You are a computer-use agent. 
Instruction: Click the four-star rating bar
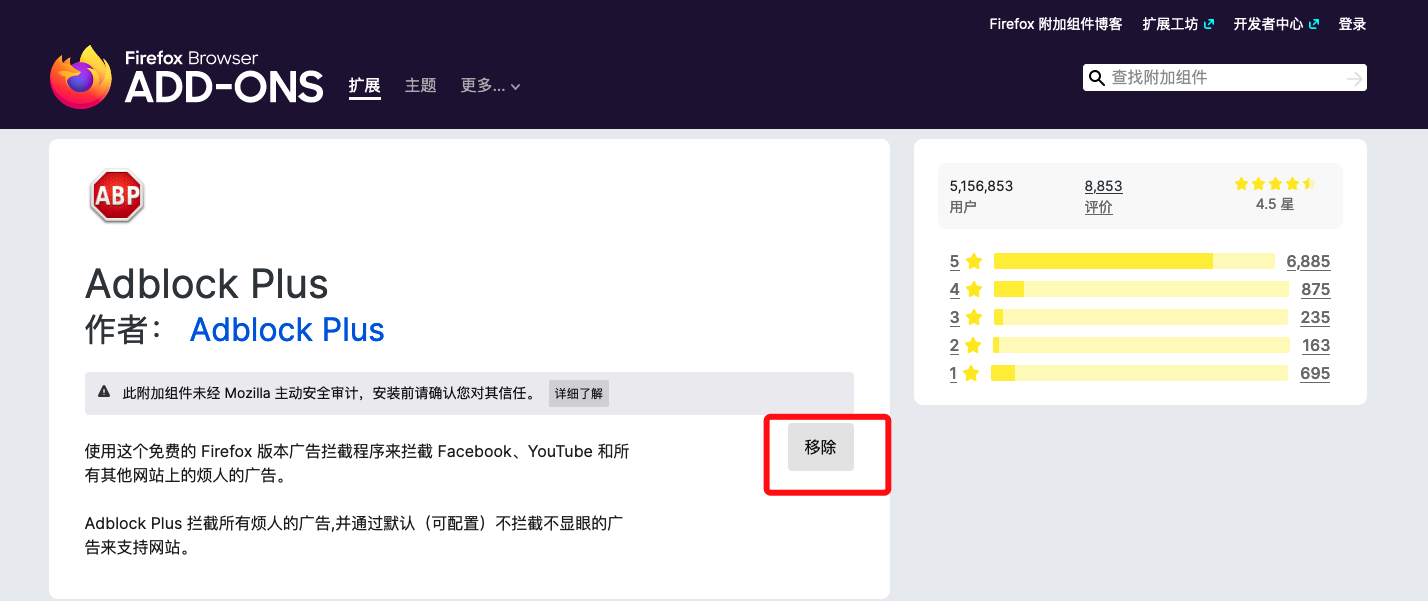tap(1140, 289)
